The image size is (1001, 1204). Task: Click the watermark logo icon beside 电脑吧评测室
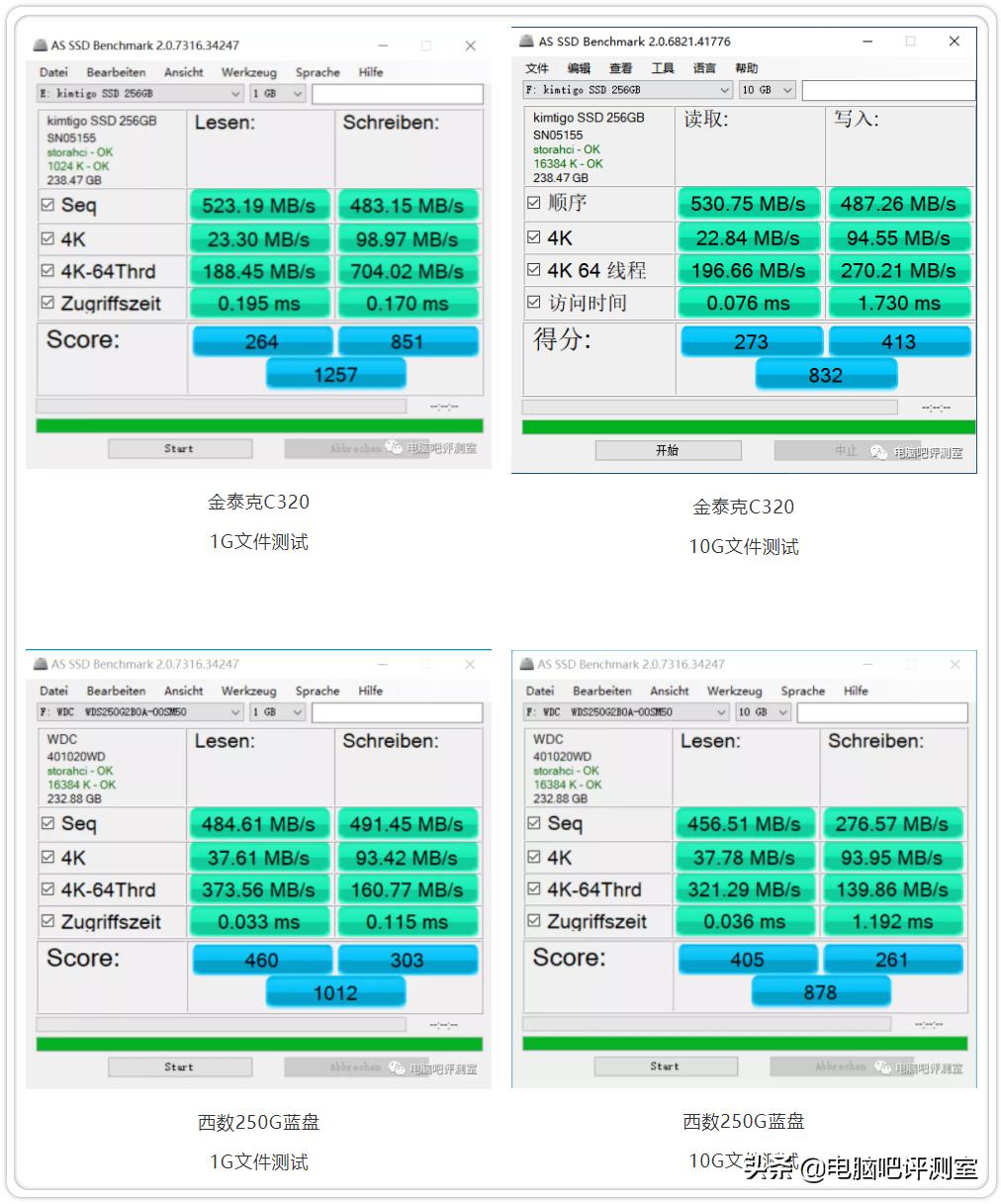[396, 448]
